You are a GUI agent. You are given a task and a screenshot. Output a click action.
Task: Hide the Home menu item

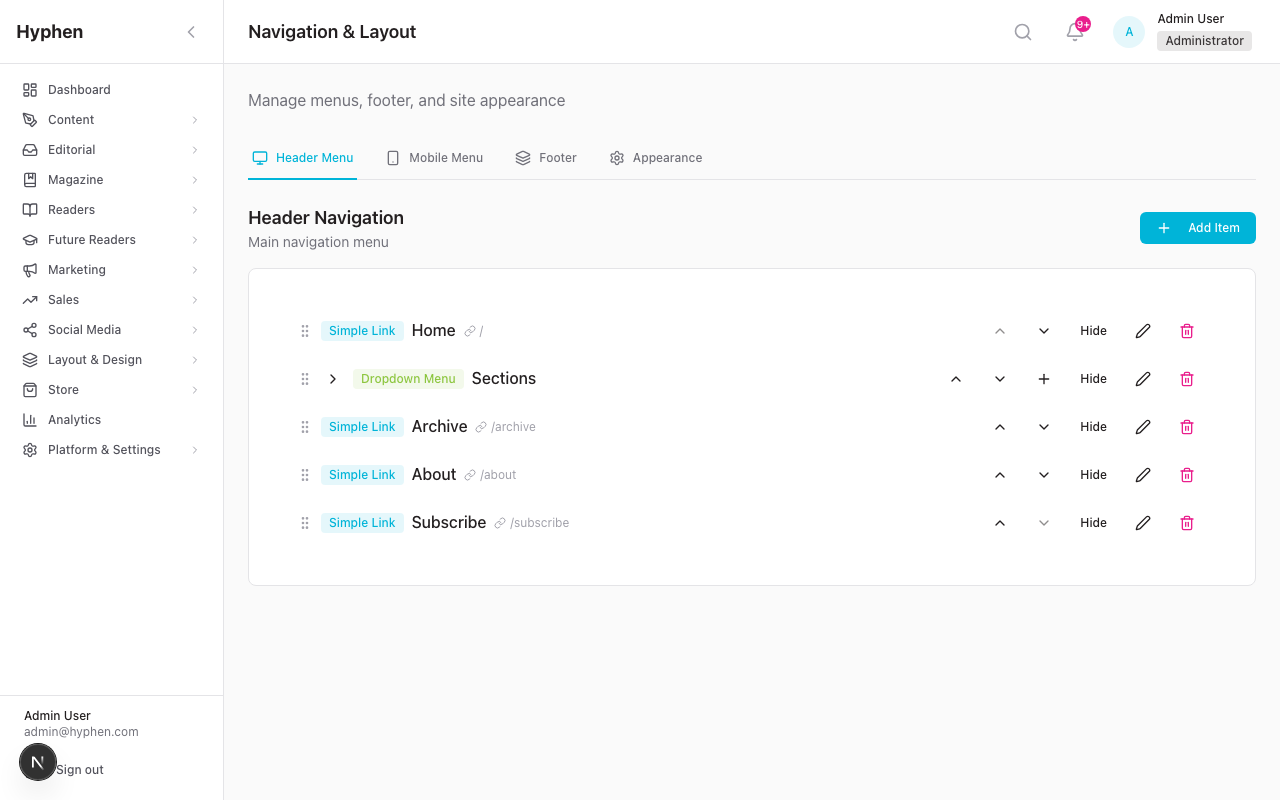click(x=1093, y=330)
